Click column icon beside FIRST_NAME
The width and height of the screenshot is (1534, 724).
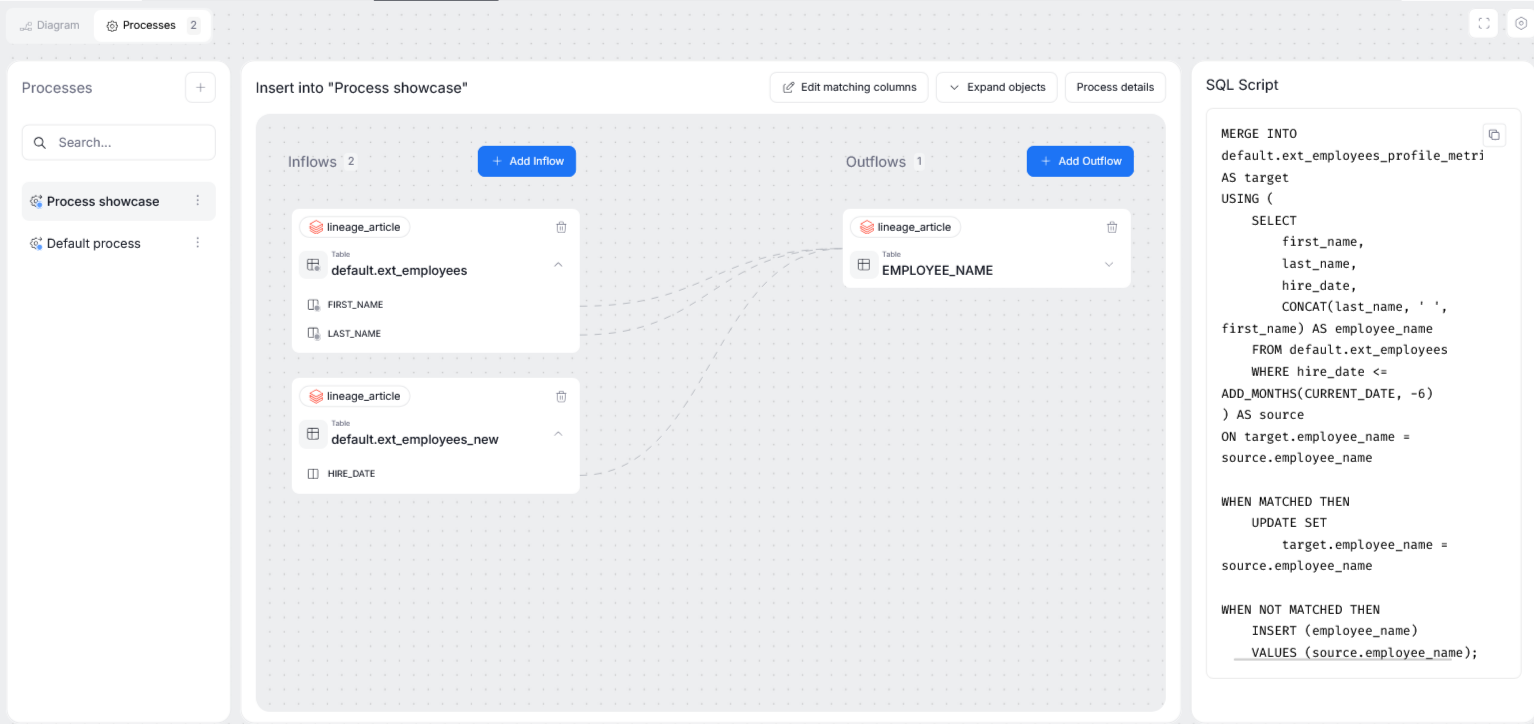pyautogui.click(x=314, y=304)
